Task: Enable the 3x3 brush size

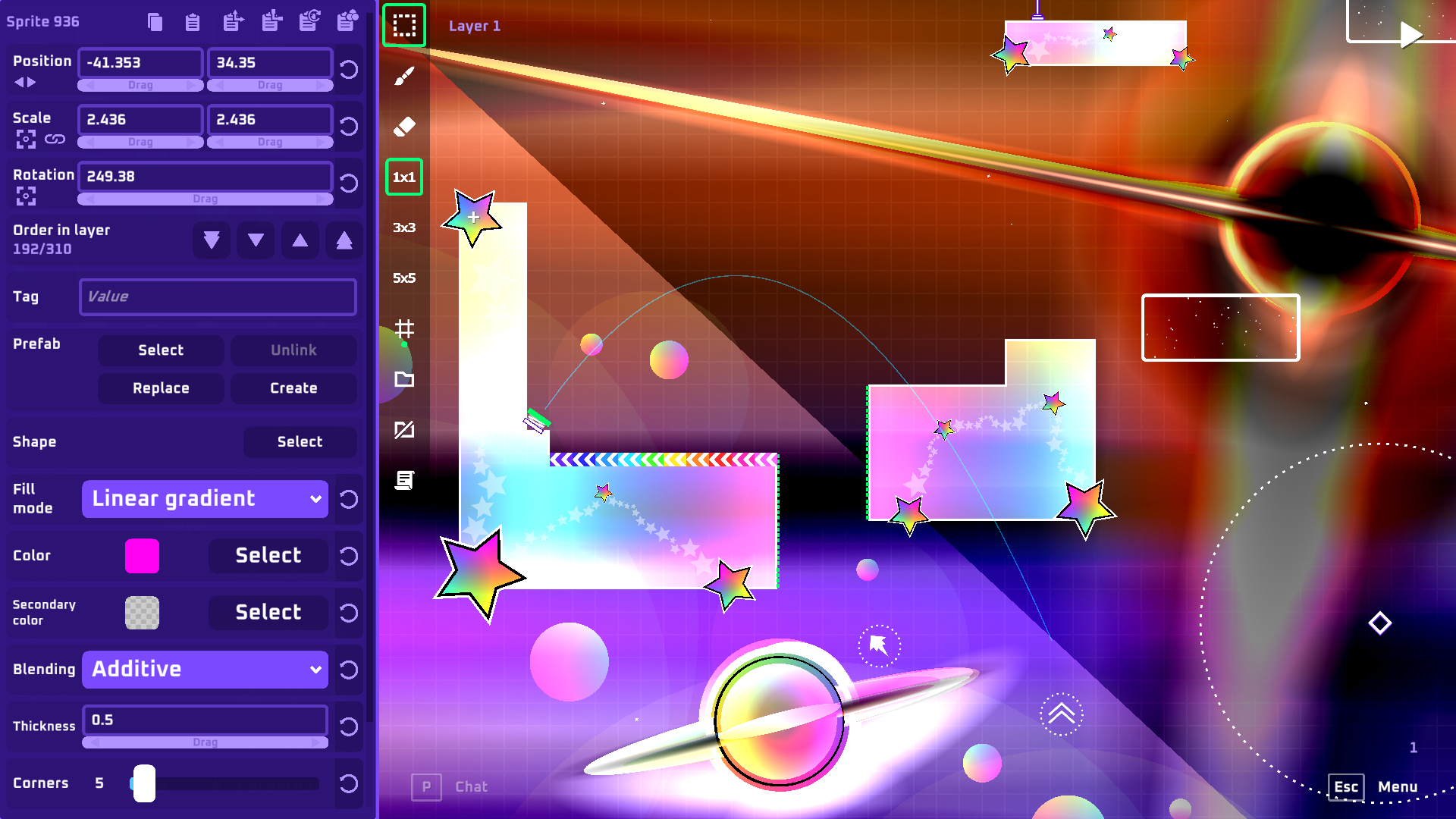Action: (404, 227)
